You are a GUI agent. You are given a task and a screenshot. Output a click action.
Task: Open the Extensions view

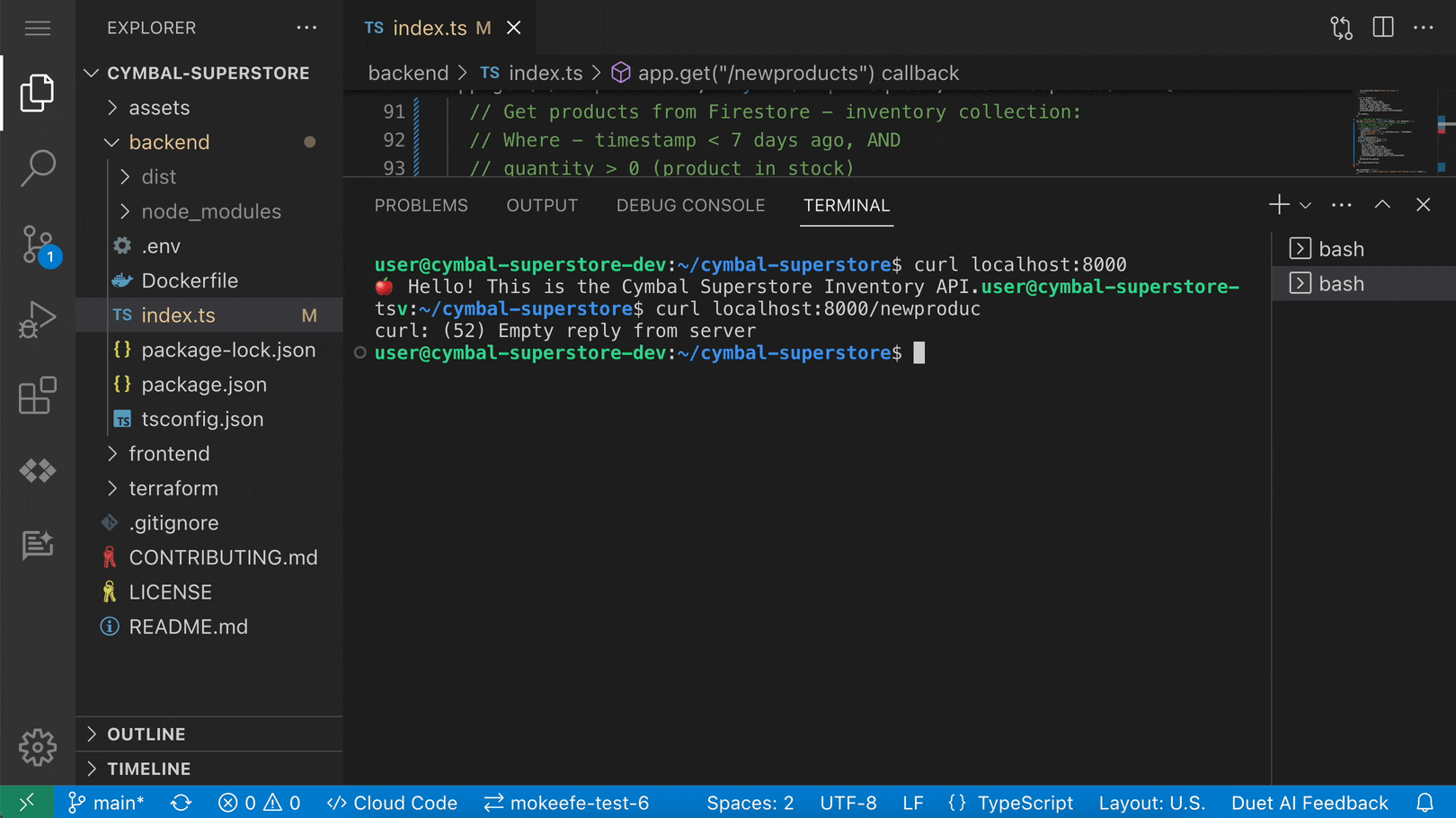tap(38, 396)
